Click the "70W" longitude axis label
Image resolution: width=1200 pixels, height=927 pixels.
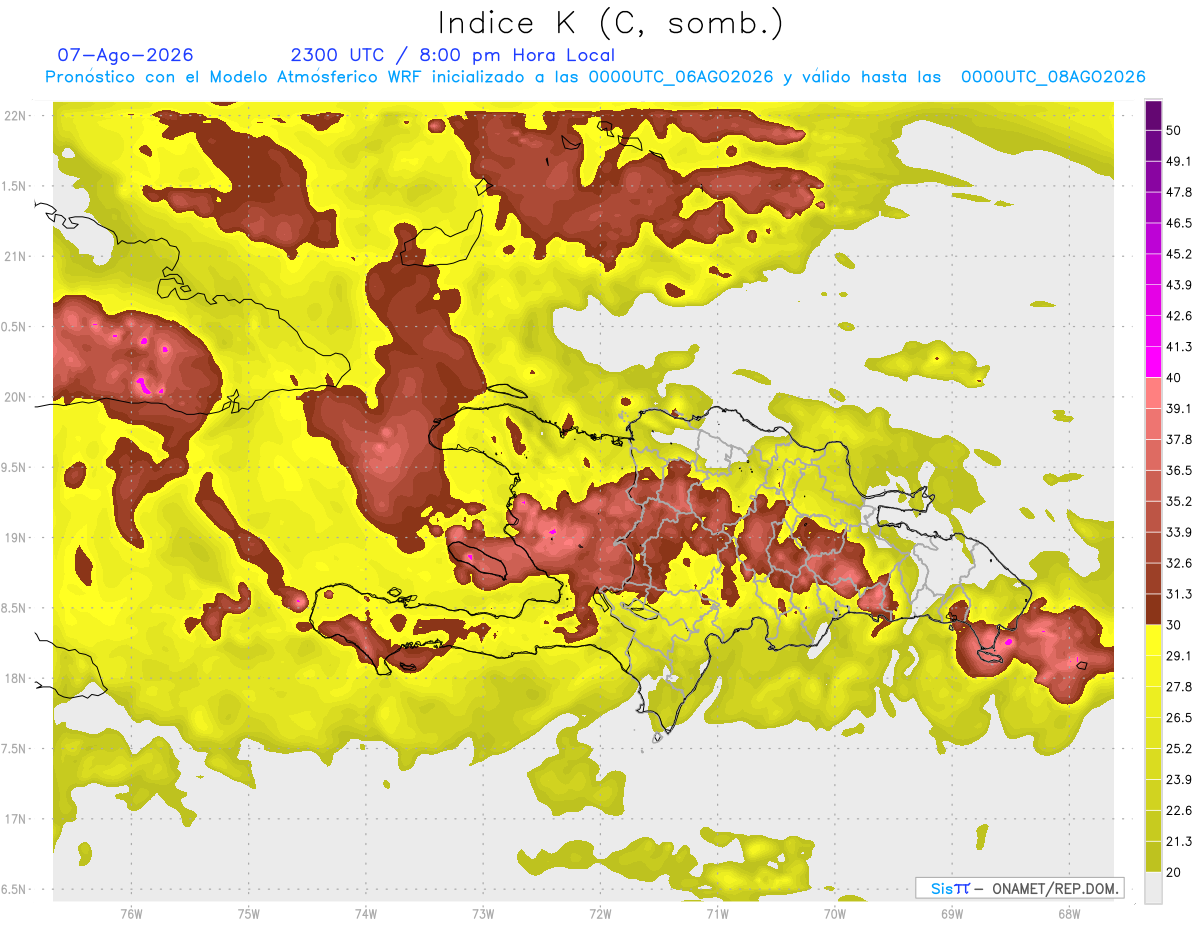(x=834, y=913)
